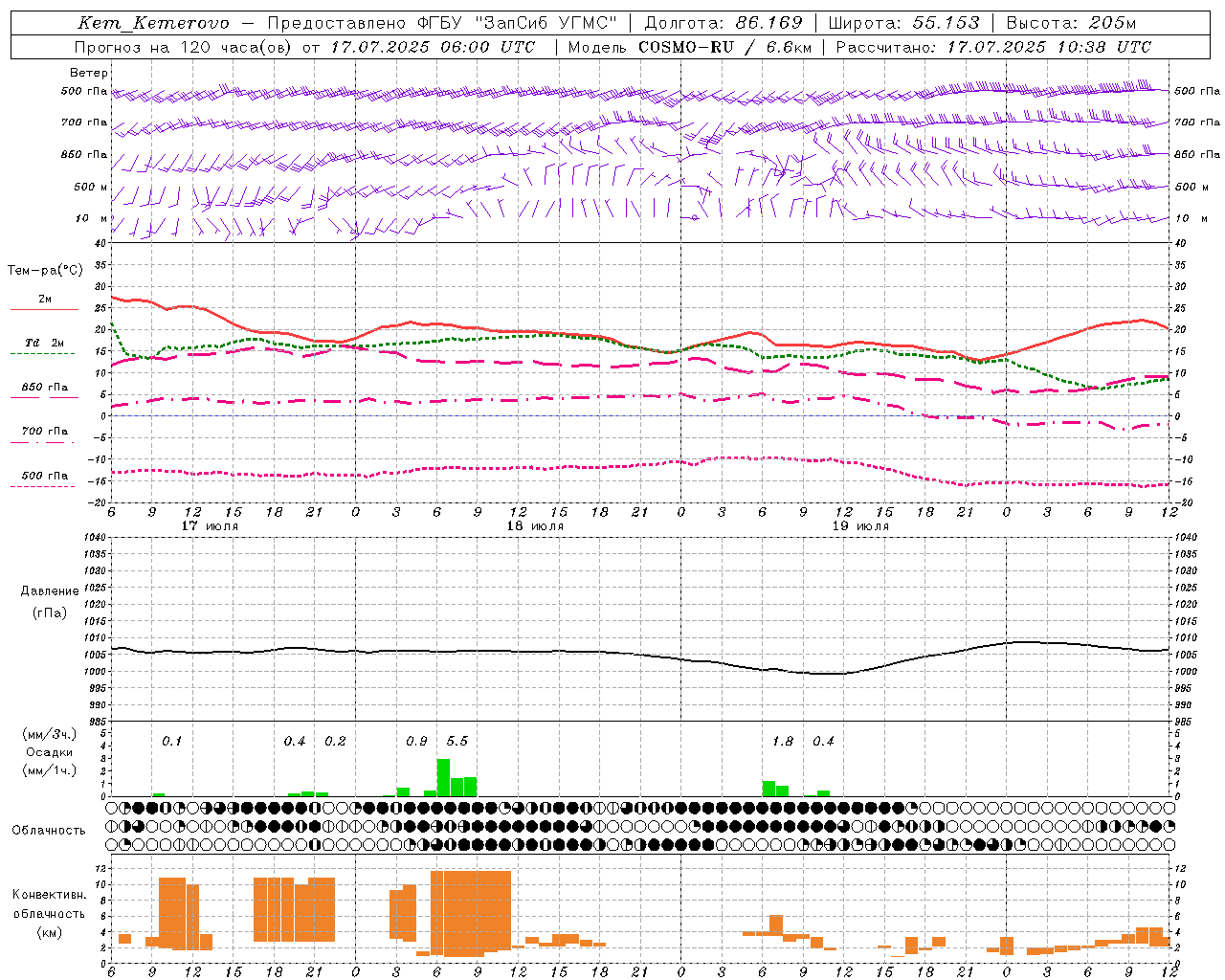Click the Kem_Kemerovo station title
The height and width of the screenshot is (980, 1225).
pos(153,23)
